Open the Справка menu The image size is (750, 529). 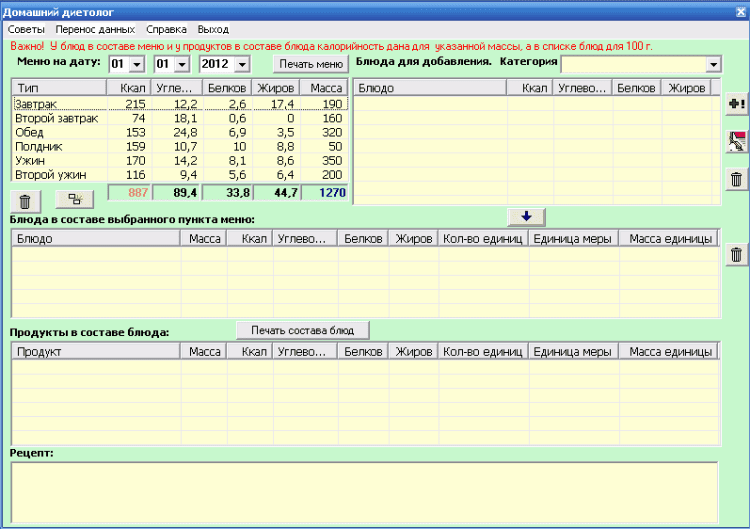click(166, 30)
